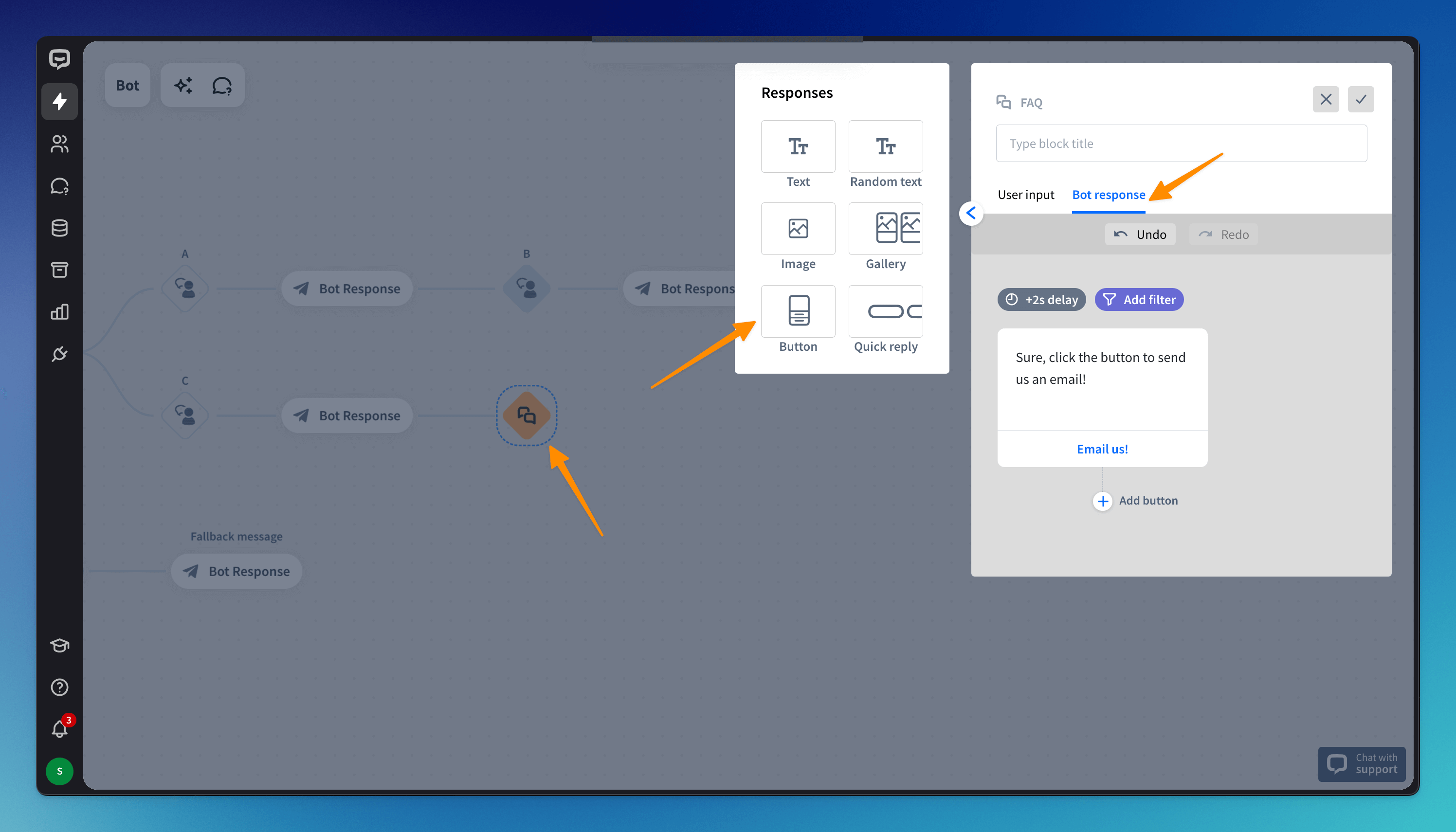Click Add button plus icon
Viewport: 1456px width, 832px height.
coord(1102,501)
